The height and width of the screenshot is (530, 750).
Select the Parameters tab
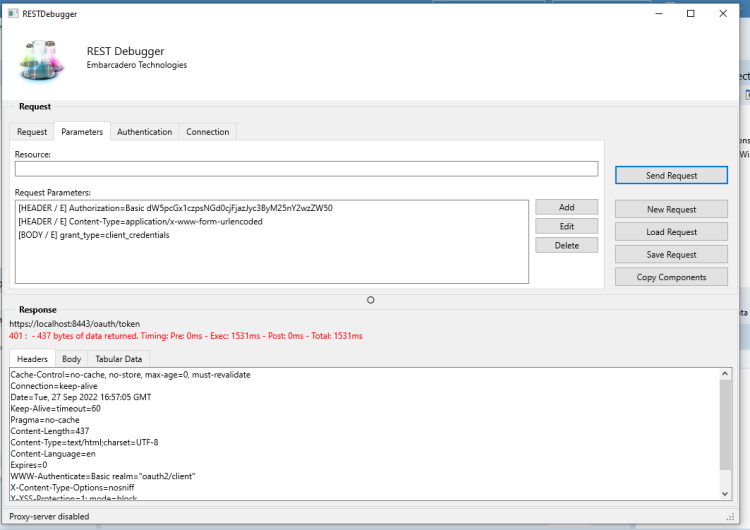pyautogui.click(x=82, y=132)
